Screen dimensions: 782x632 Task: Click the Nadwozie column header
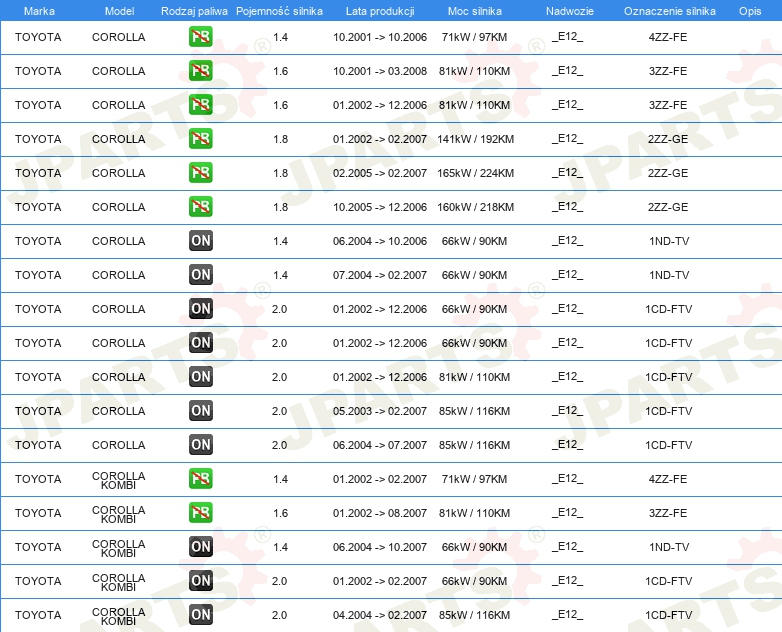click(x=570, y=11)
